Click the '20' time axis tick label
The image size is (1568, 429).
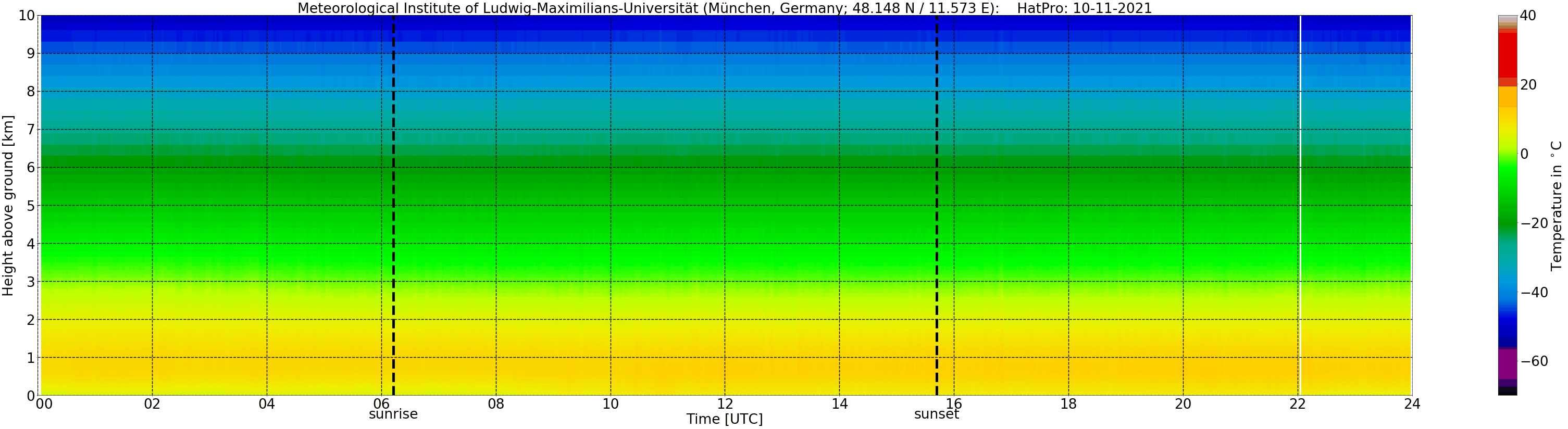point(1183,404)
